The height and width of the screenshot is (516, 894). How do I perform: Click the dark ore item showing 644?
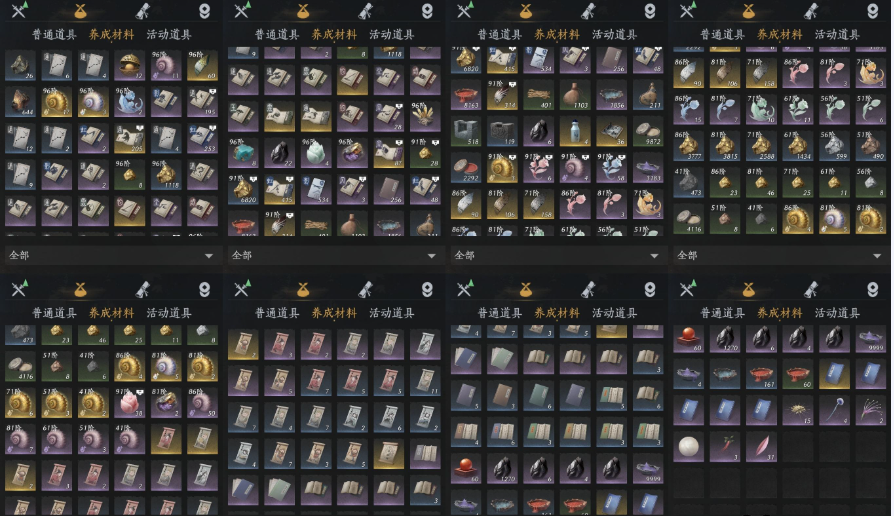pyautogui.click(x=20, y=101)
